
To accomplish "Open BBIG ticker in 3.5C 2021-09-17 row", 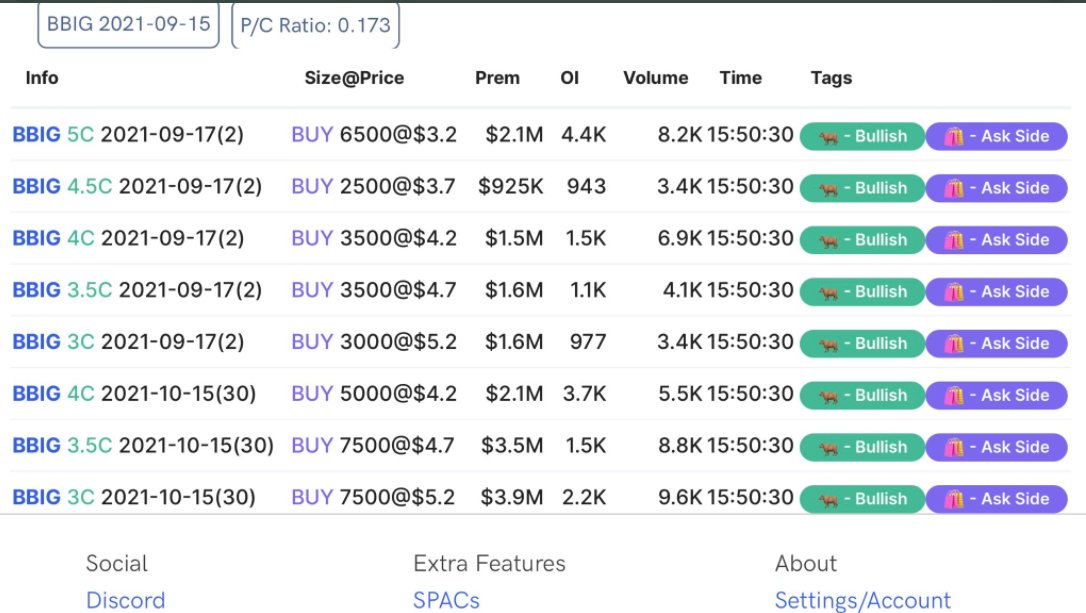I will (37, 290).
